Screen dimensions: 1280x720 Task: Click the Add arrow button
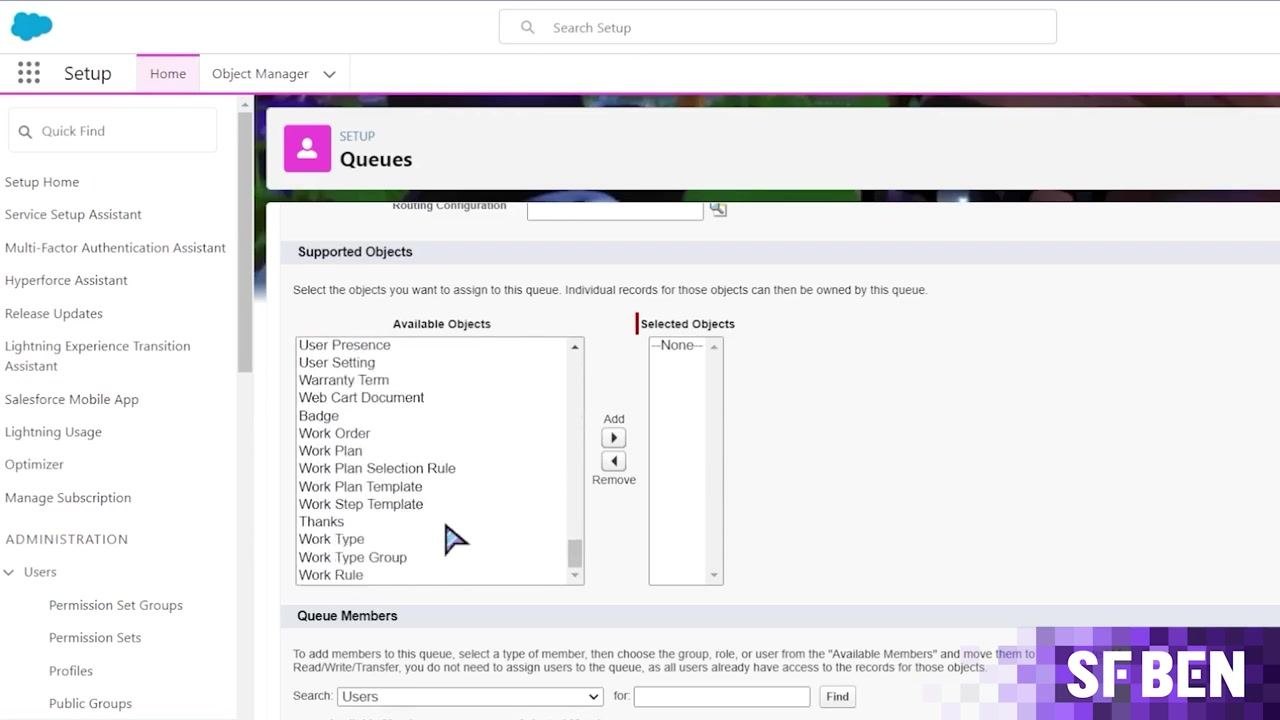(x=613, y=438)
